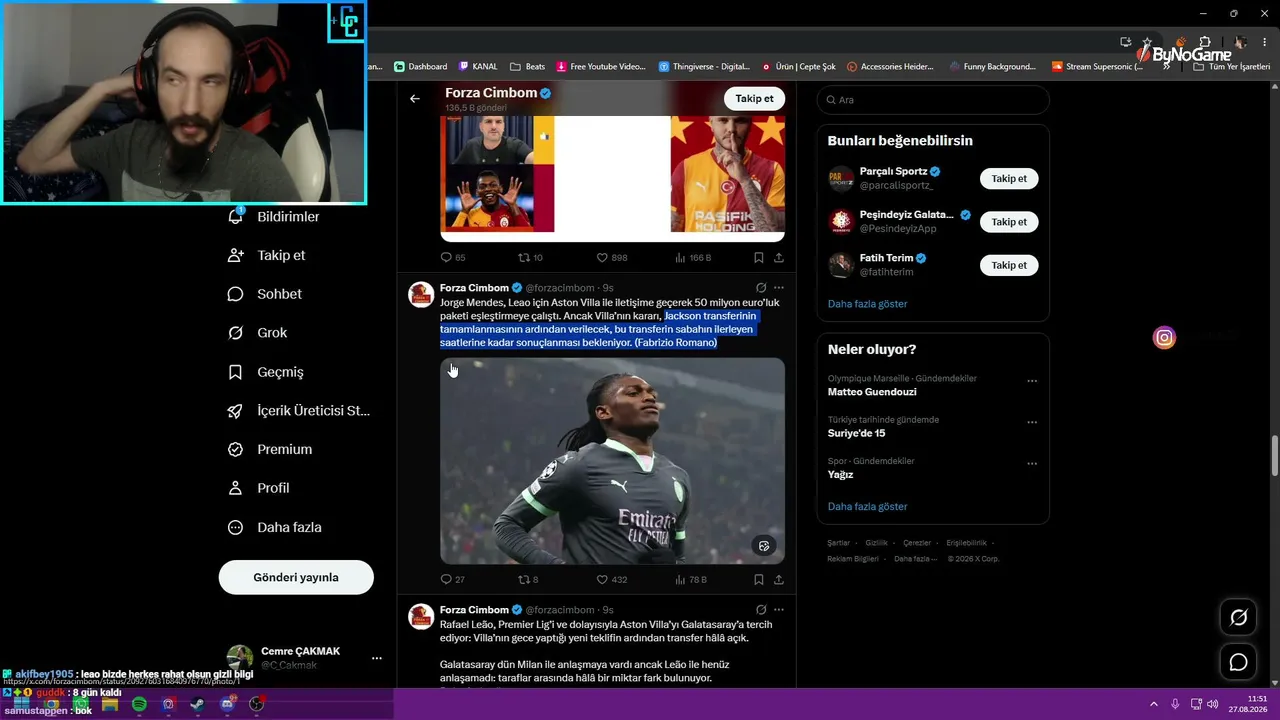
Task: Expand the Daha fazla sidebar menu
Action: [x=274, y=527]
